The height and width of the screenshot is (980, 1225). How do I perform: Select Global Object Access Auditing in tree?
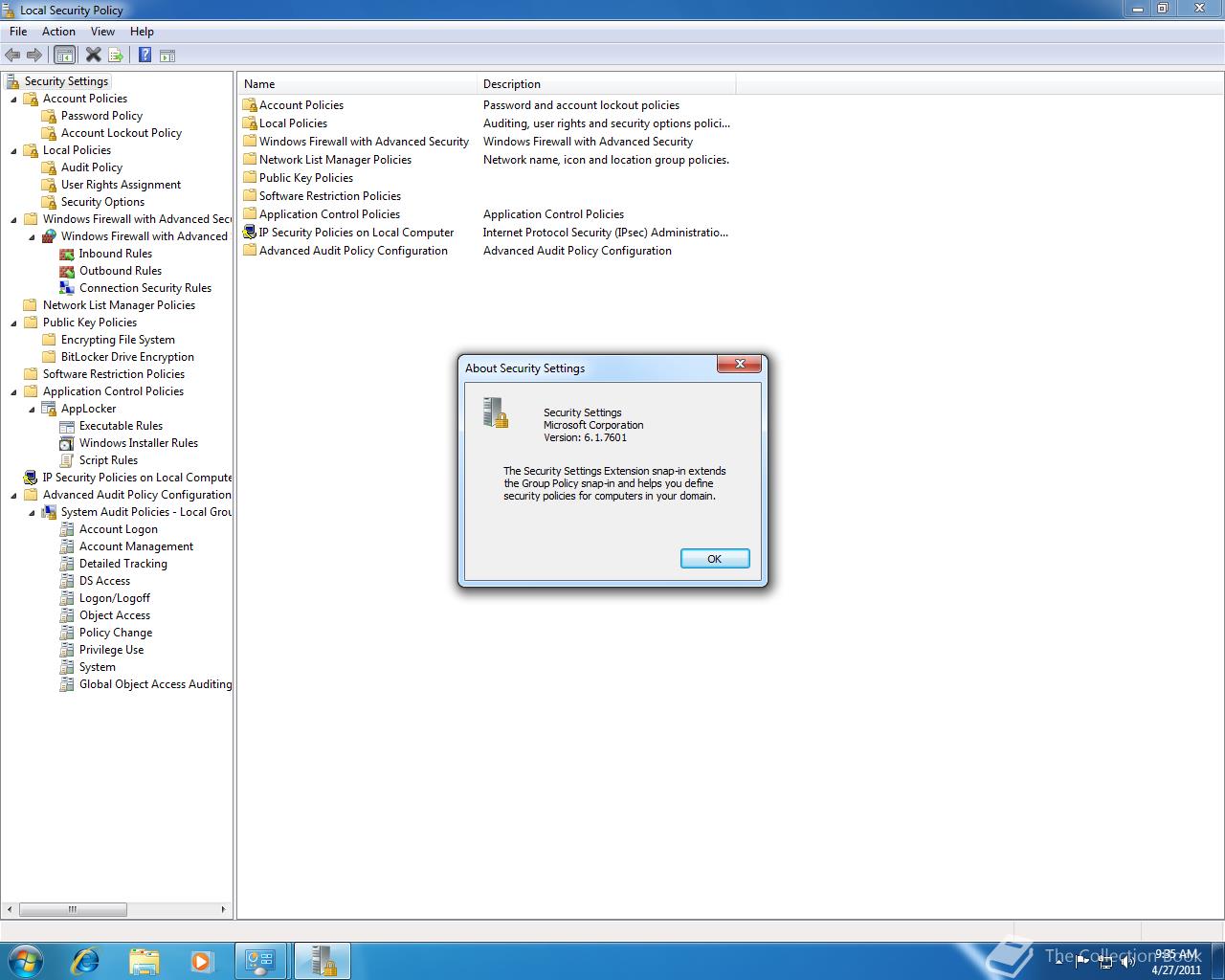(x=155, y=684)
